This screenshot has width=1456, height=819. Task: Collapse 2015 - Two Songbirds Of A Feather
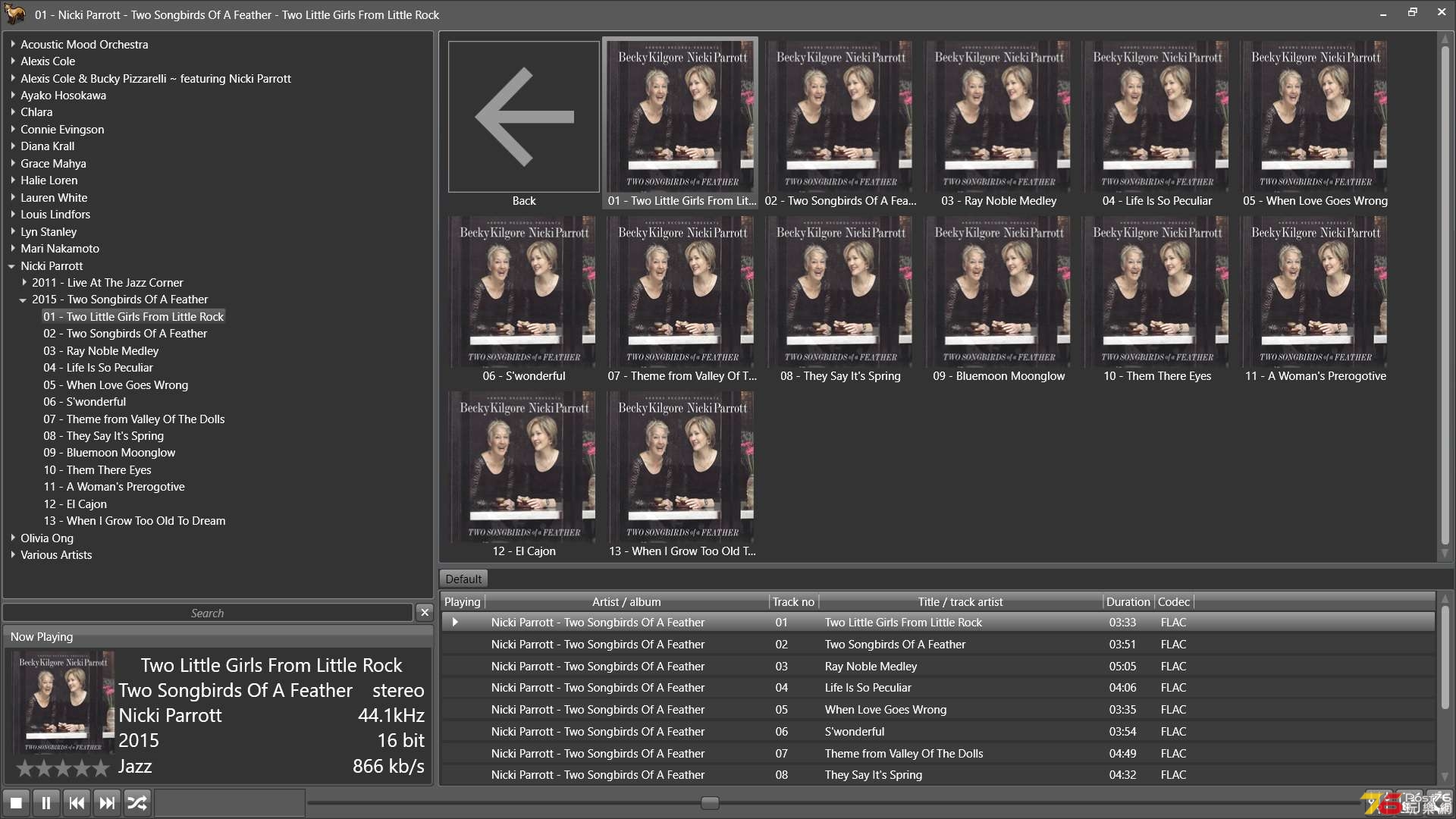23,300
